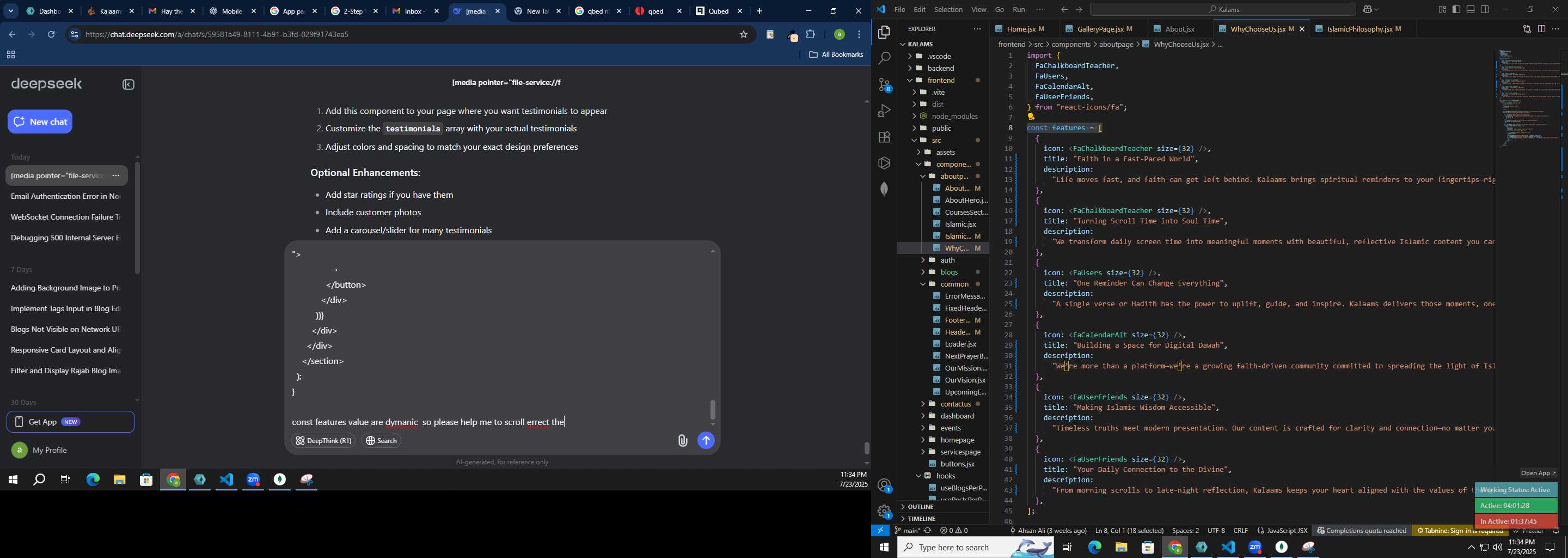Click the Windows Type here to search box
This screenshot has height=558, width=1568.
[x=976, y=548]
